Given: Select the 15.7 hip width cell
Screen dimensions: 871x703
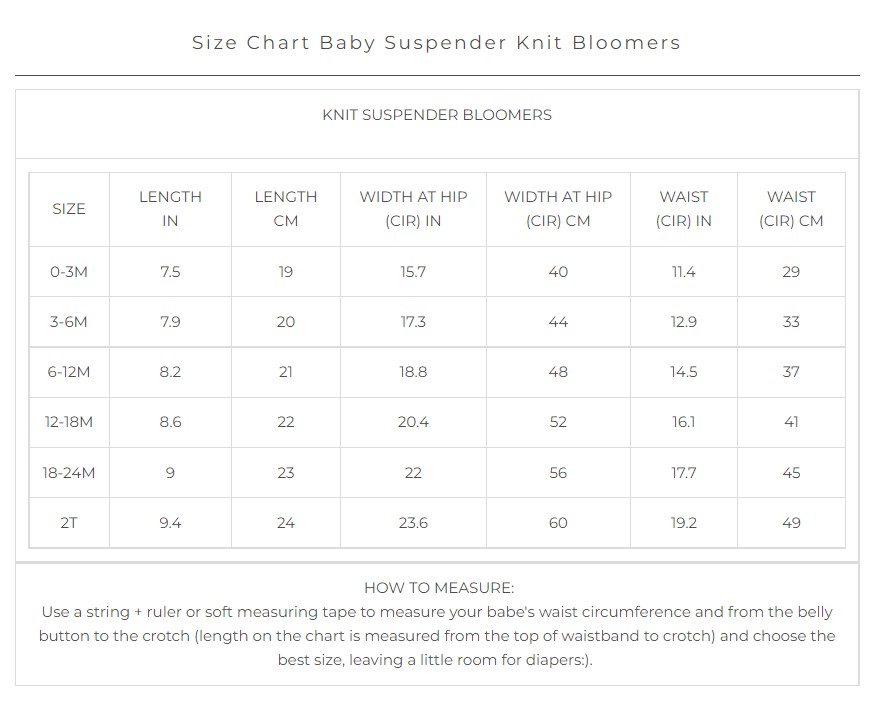Looking at the screenshot, I should coord(413,272).
